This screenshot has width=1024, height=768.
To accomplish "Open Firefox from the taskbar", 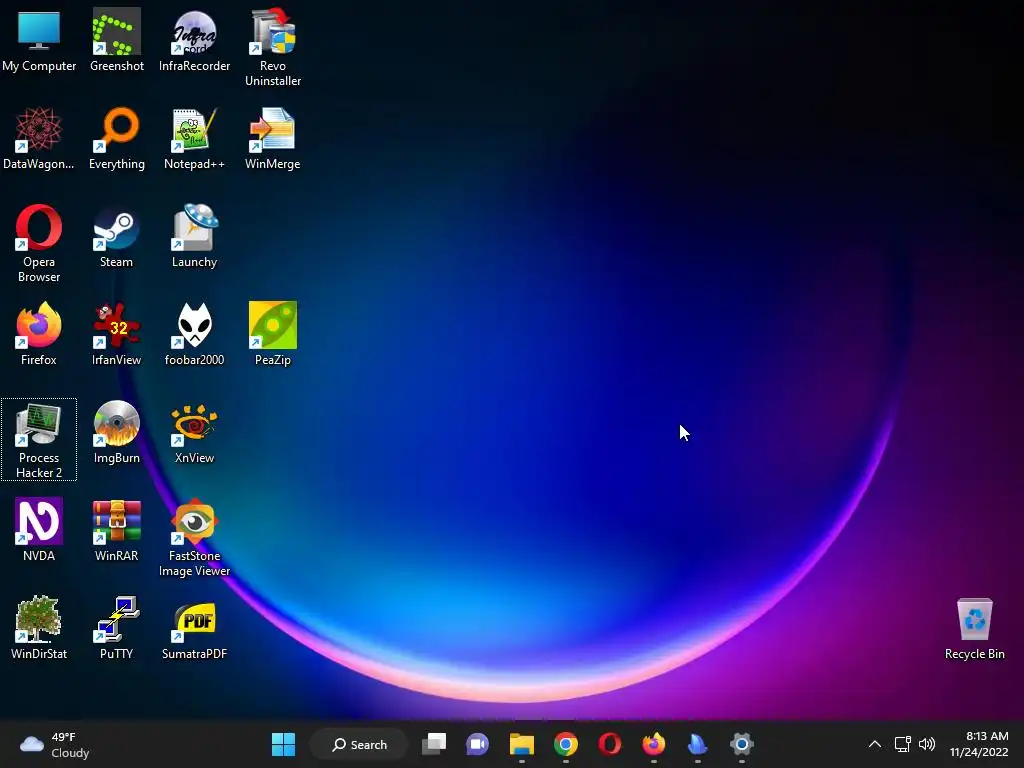I will point(654,744).
